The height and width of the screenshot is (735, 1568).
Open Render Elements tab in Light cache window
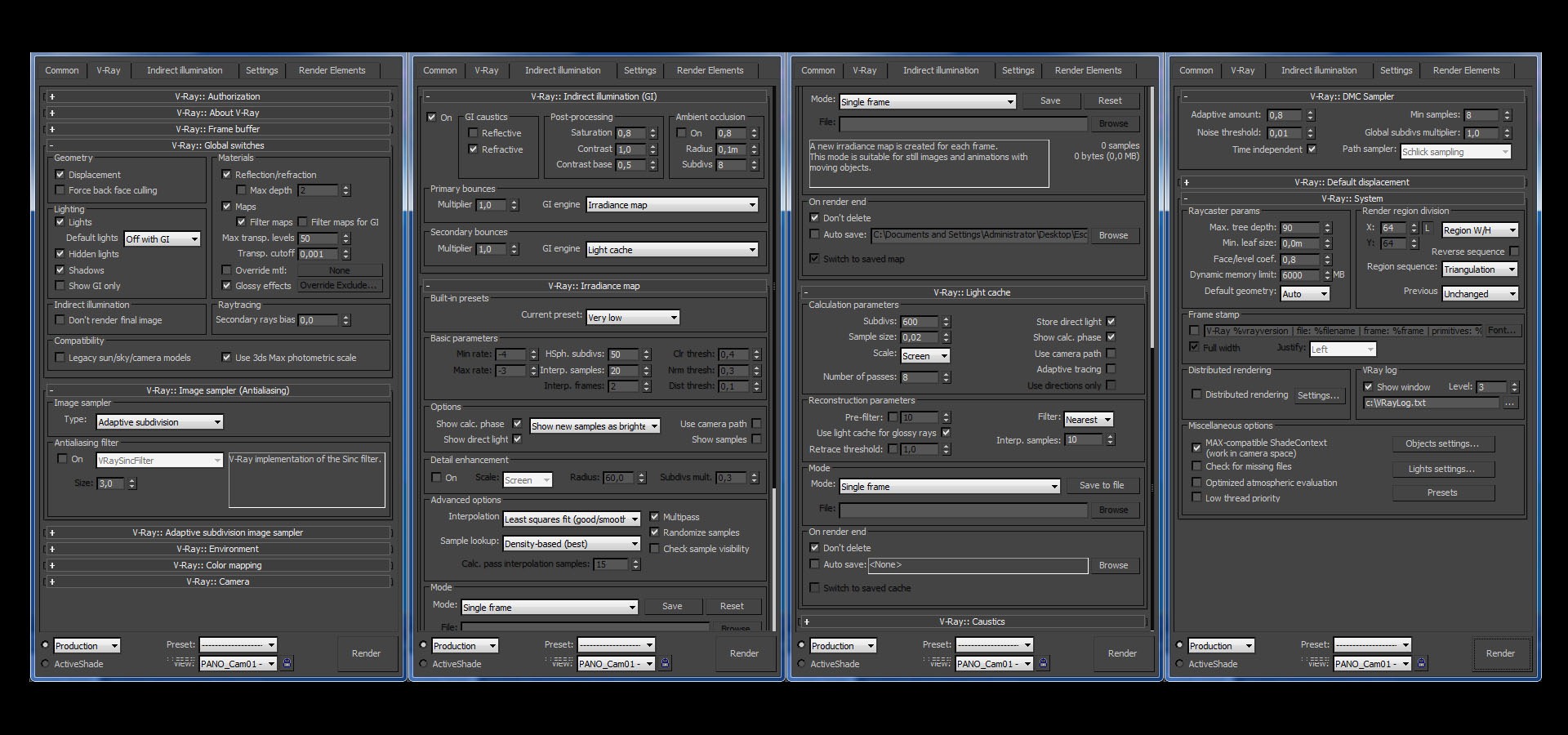tap(1089, 70)
